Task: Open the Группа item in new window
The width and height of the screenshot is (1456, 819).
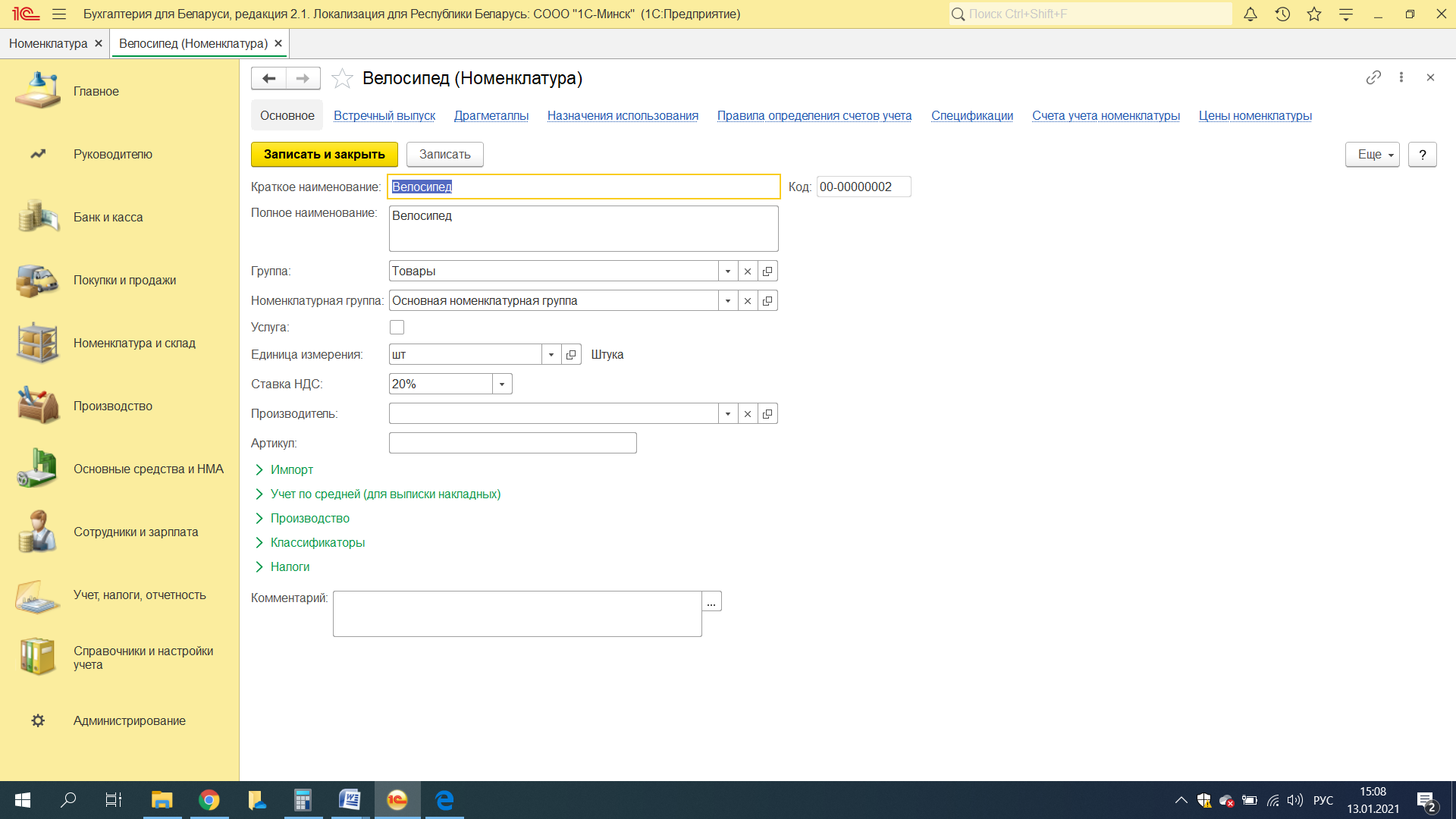Action: coord(767,271)
